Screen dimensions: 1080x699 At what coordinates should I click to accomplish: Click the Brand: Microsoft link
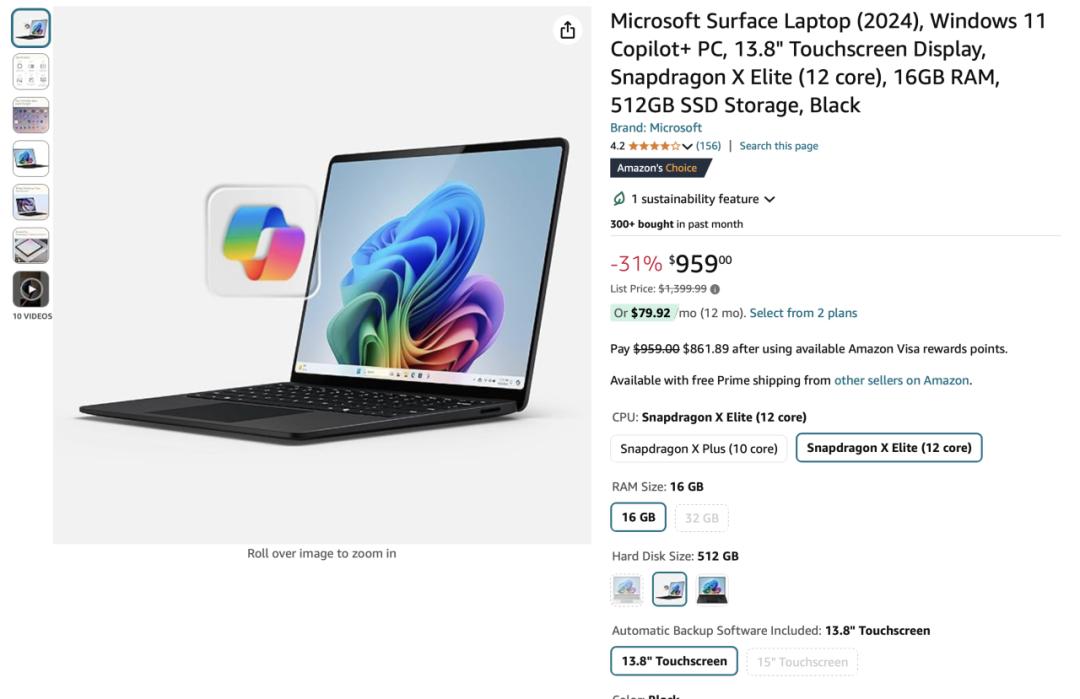(656, 127)
